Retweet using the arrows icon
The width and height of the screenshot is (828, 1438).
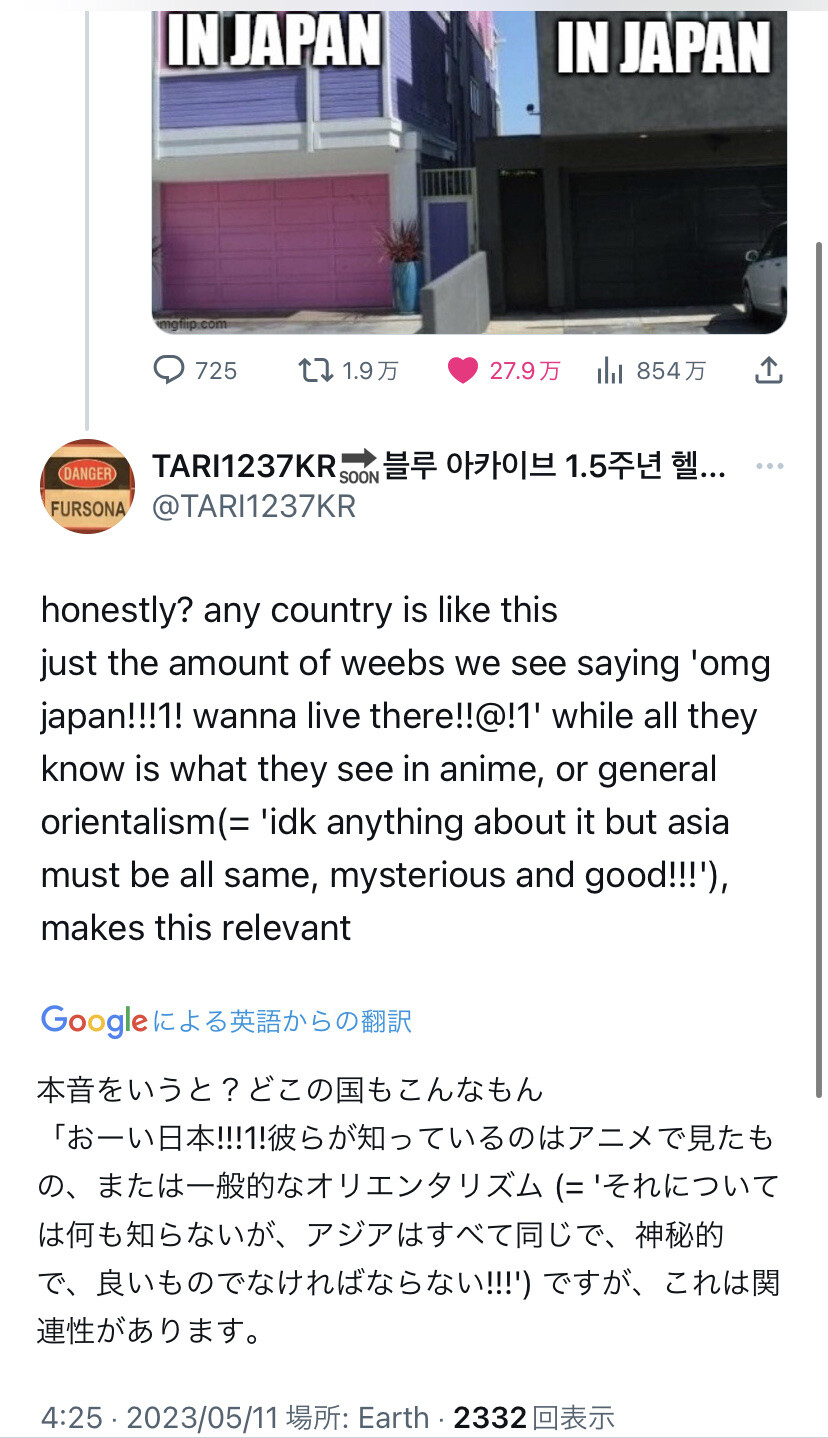click(x=315, y=371)
